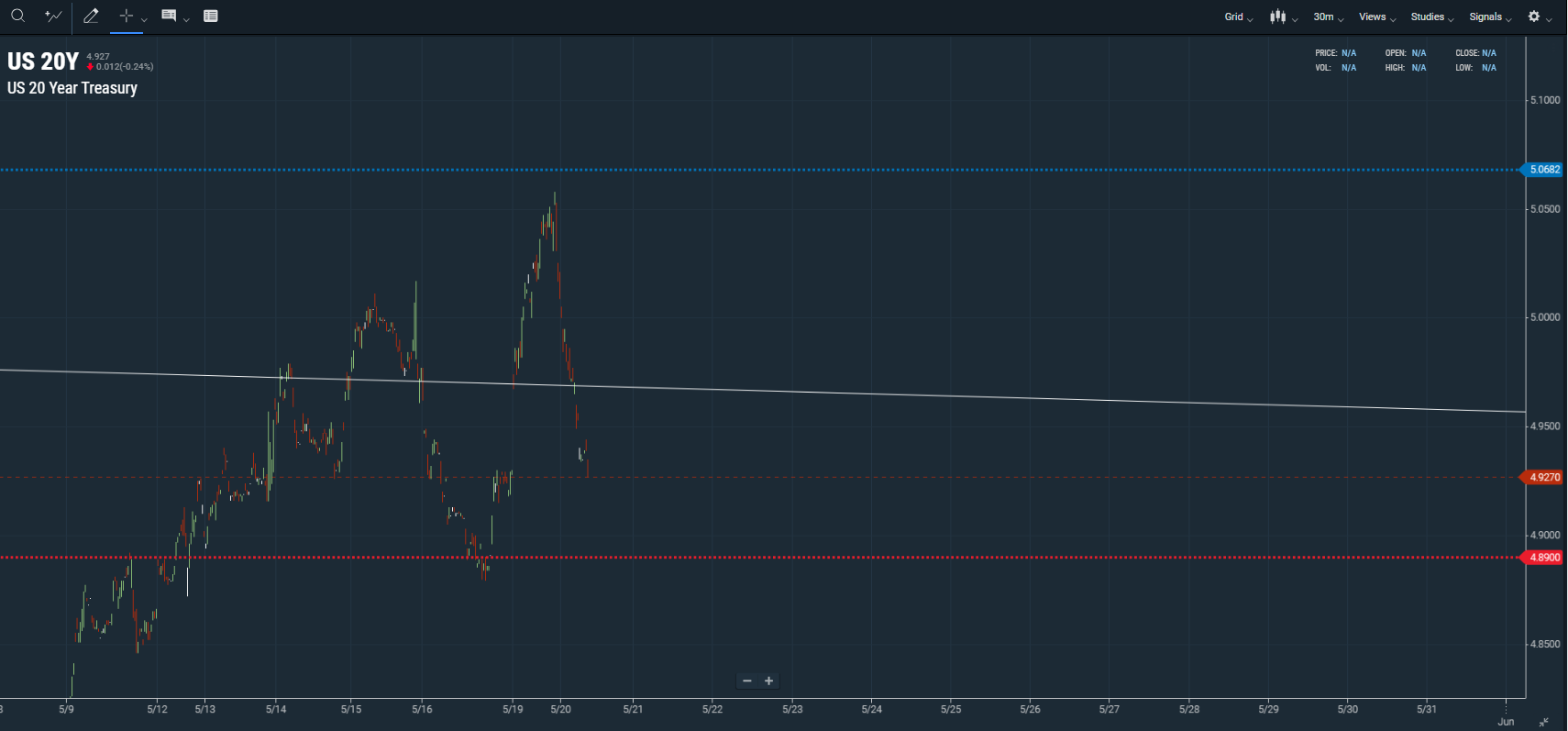
Task: Click the collapse icon at bottom-right corner
Action: pyautogui.click(x=1544, y=722)
